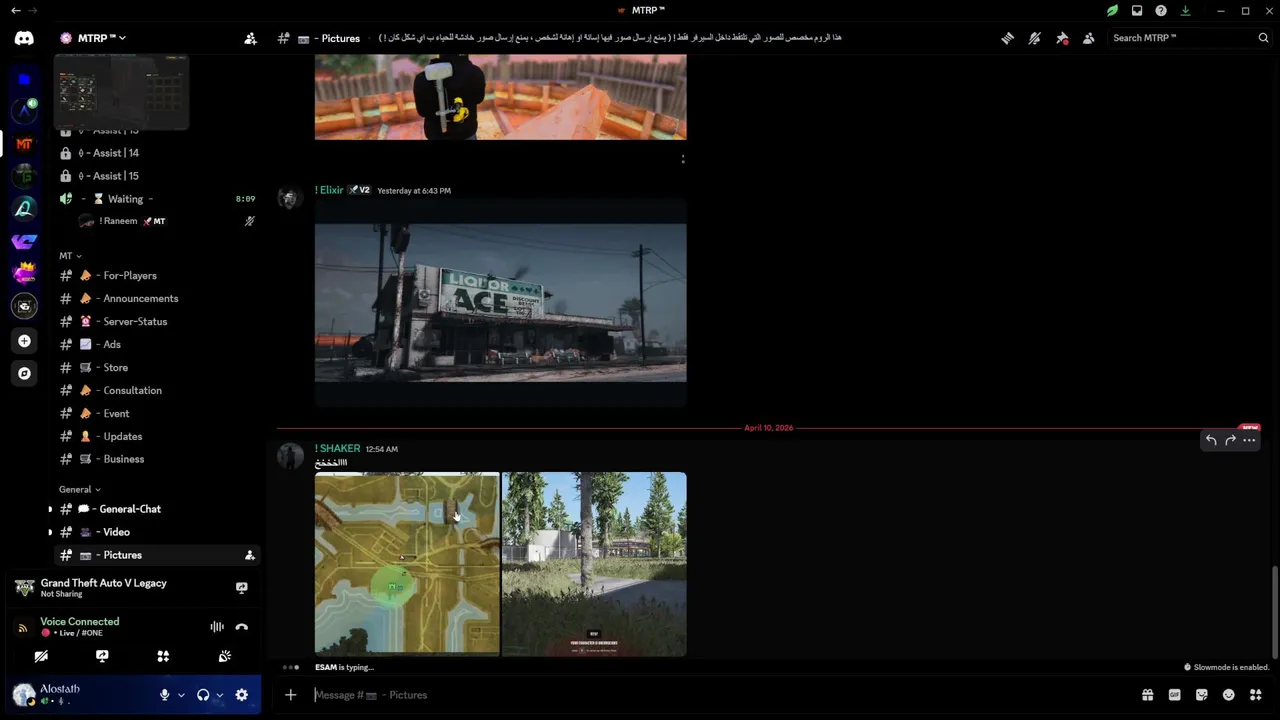Click the plus attach button in message bar

290,695
